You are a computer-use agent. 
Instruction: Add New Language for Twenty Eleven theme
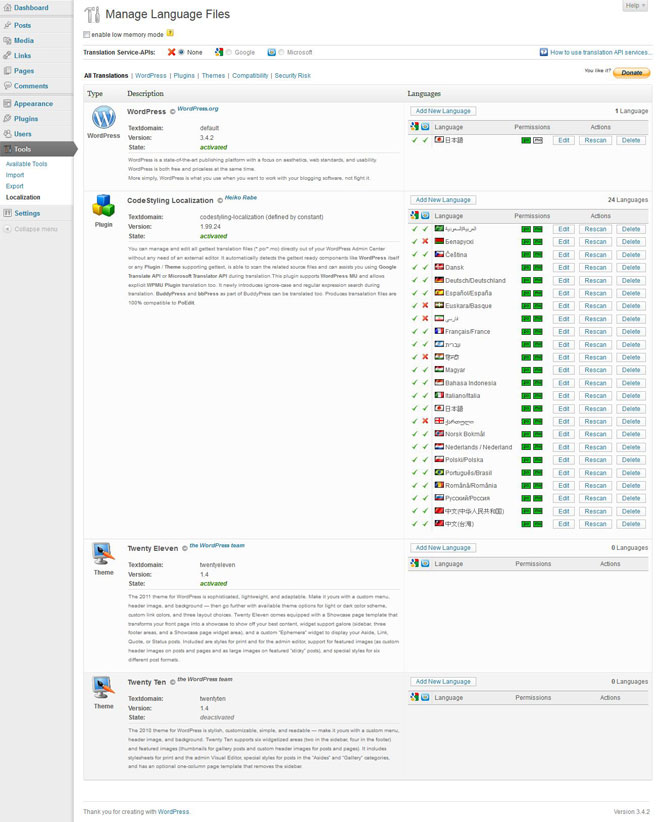click(443, 548)
